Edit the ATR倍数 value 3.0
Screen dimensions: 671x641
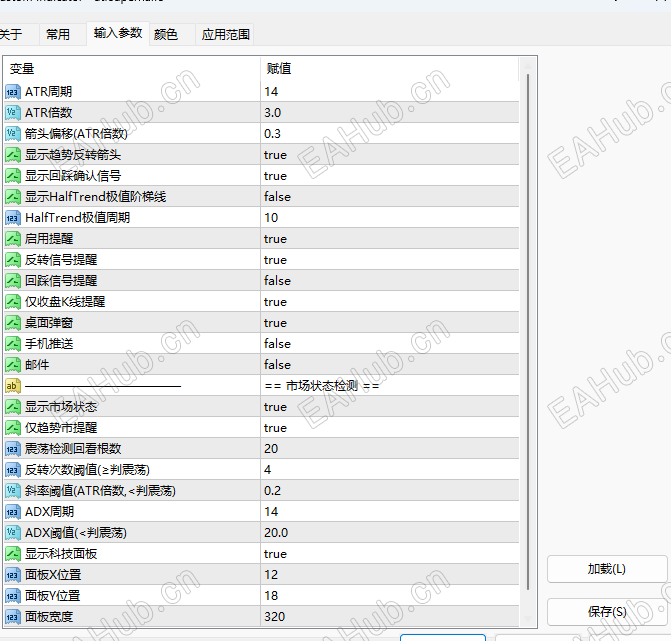389,113
